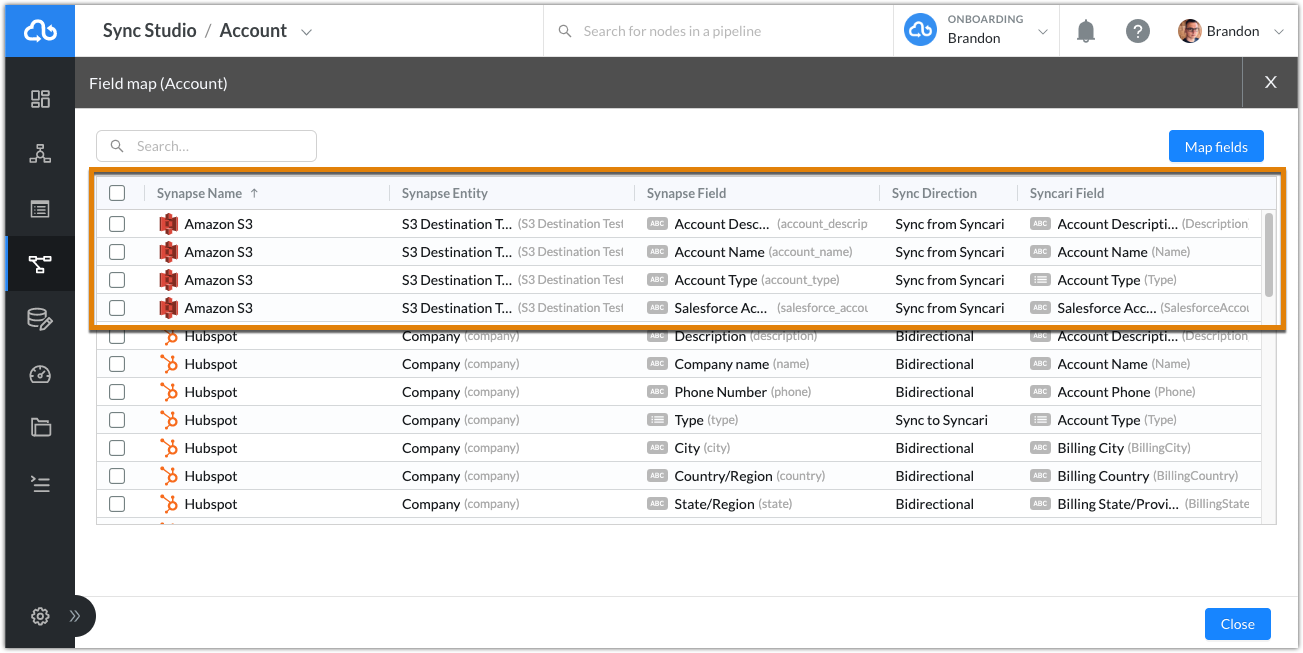Check the Amazon S3 Account Type row checkbox
Image resolution: width=1303 pixels, height=653 pixels.
click(x=117, y=280)
